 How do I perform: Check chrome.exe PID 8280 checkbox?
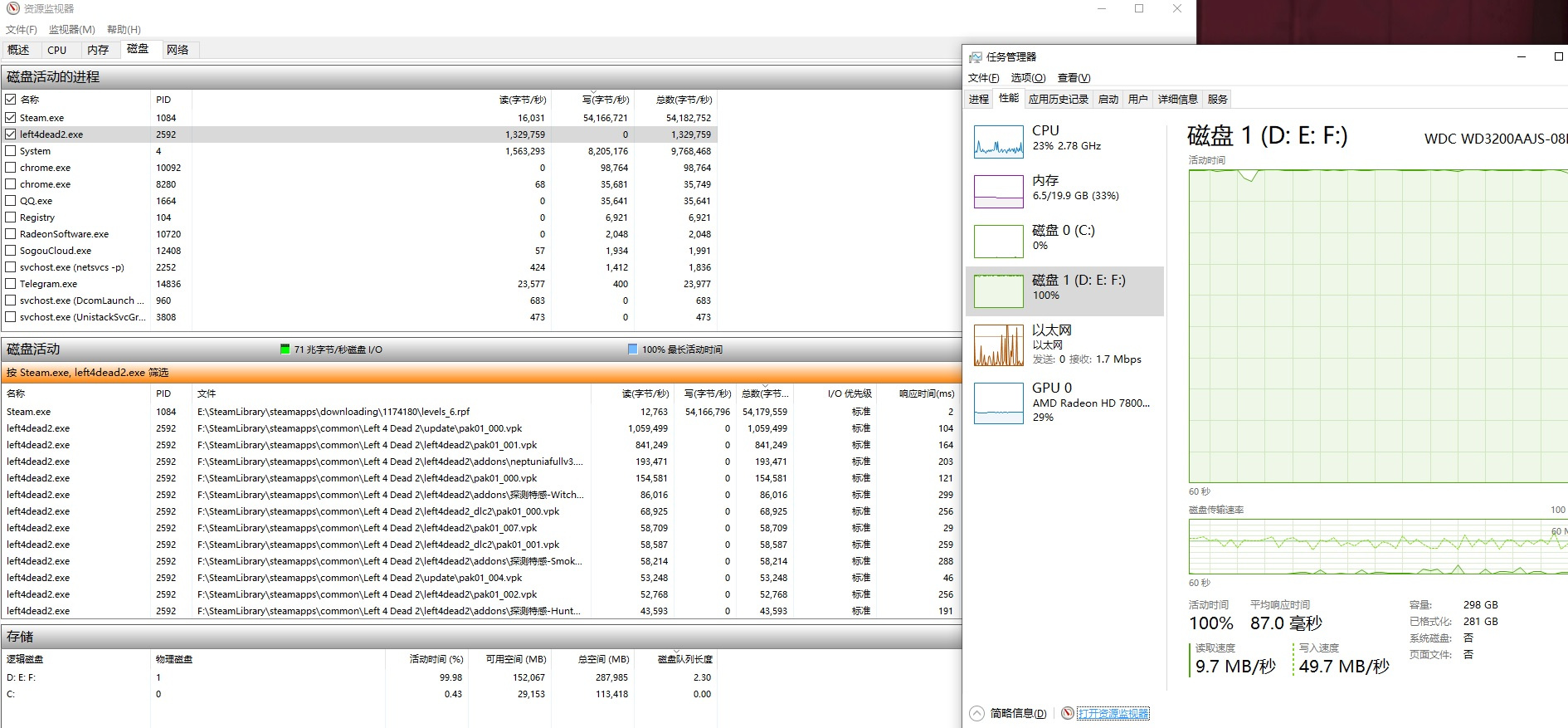coord(11,184)
